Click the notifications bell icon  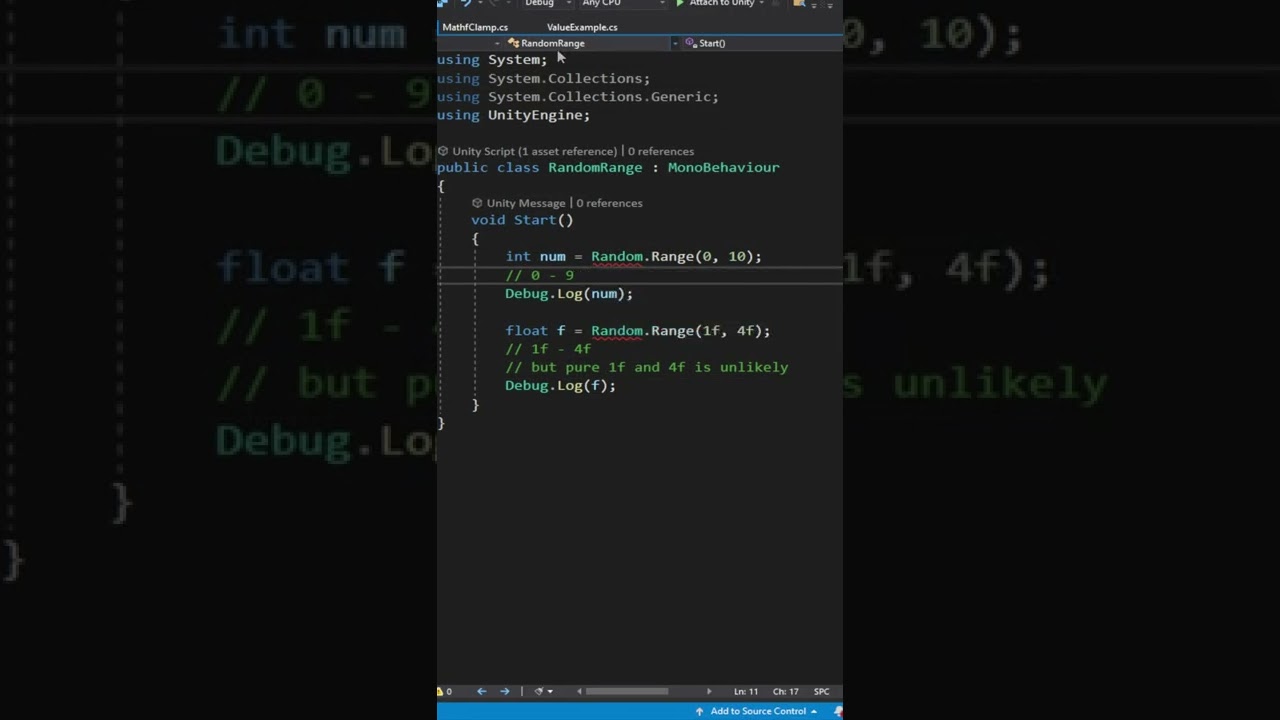[837, 711]
